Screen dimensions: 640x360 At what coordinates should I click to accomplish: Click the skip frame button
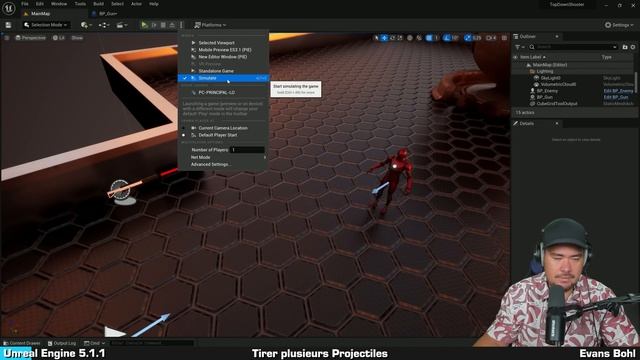click(x=154, y=25)
